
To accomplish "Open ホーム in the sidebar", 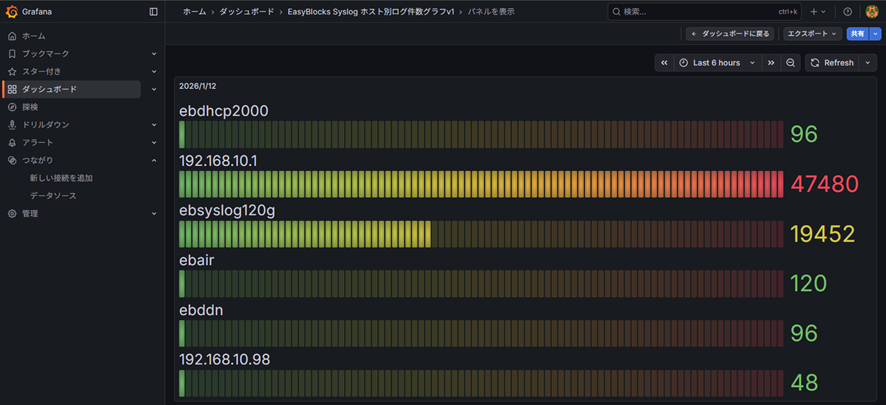I will click(x=34, y=36).
